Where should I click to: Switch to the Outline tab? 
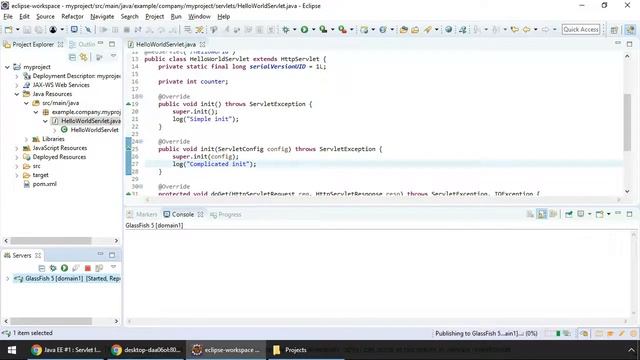[82, 44]
